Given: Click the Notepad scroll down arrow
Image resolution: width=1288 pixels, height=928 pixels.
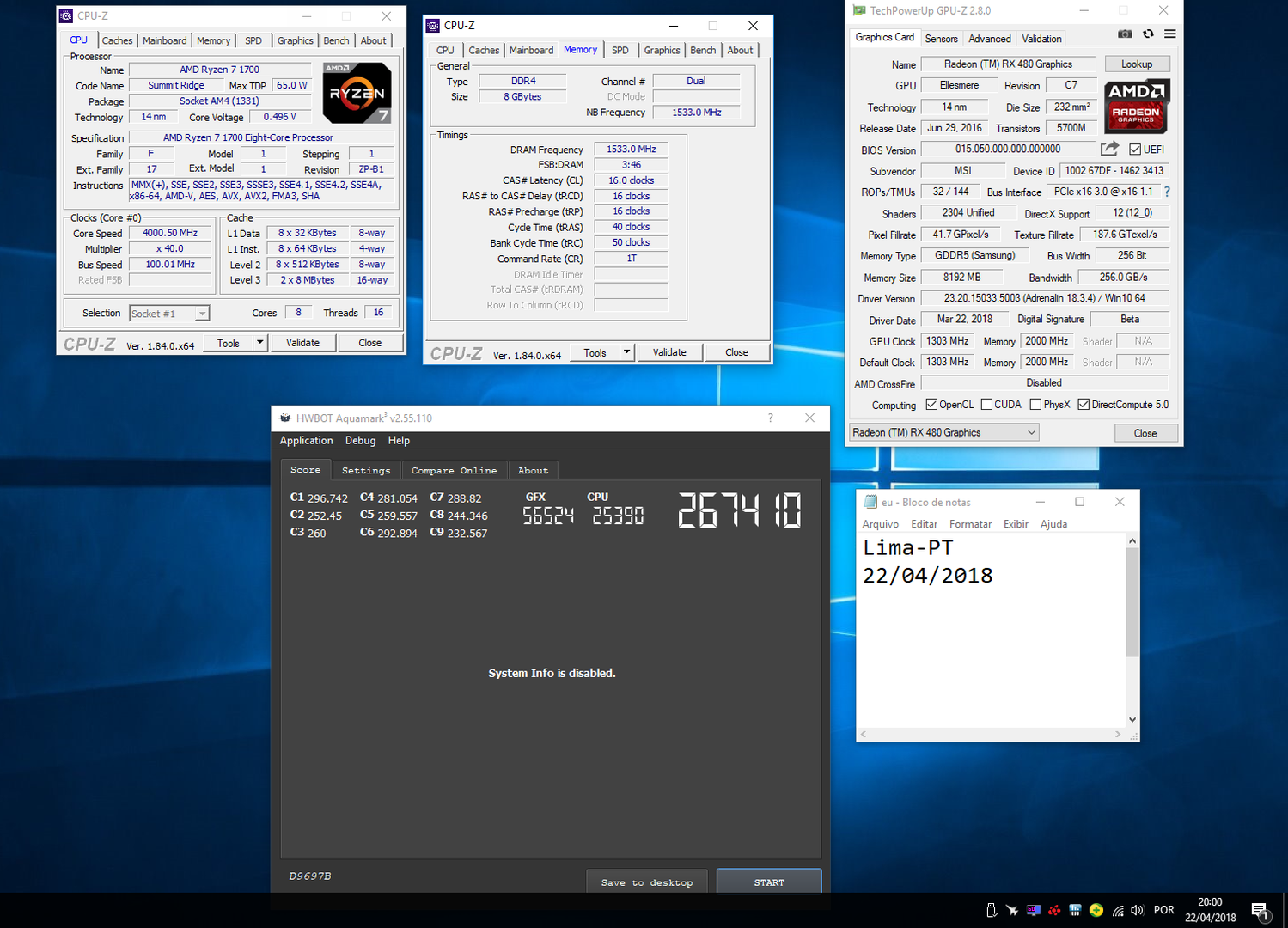Looking at the screenshot, I should 1132,720.
